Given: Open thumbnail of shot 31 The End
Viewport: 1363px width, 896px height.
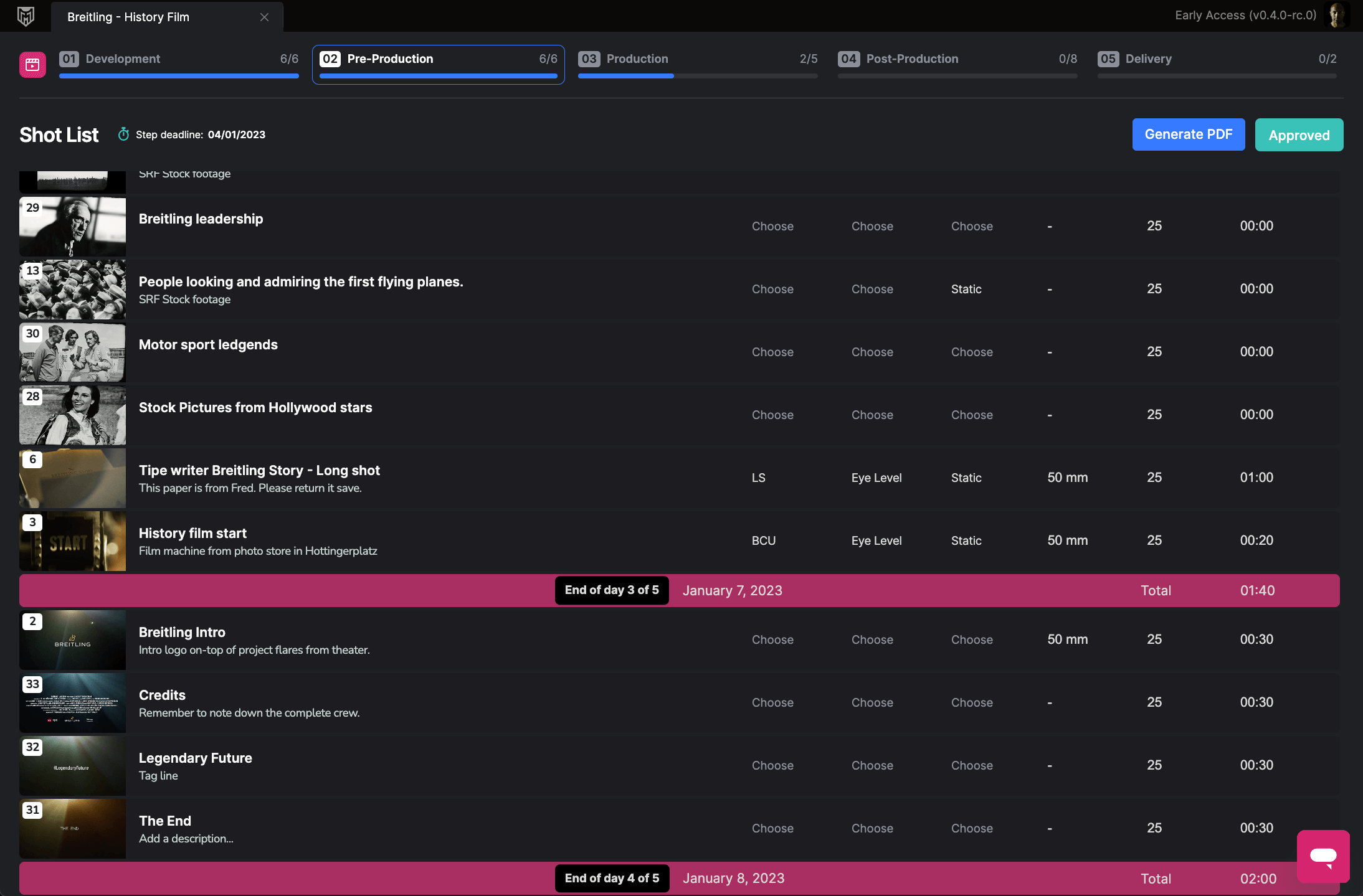Looking at the screenshot, I should [x=72, y=829].
